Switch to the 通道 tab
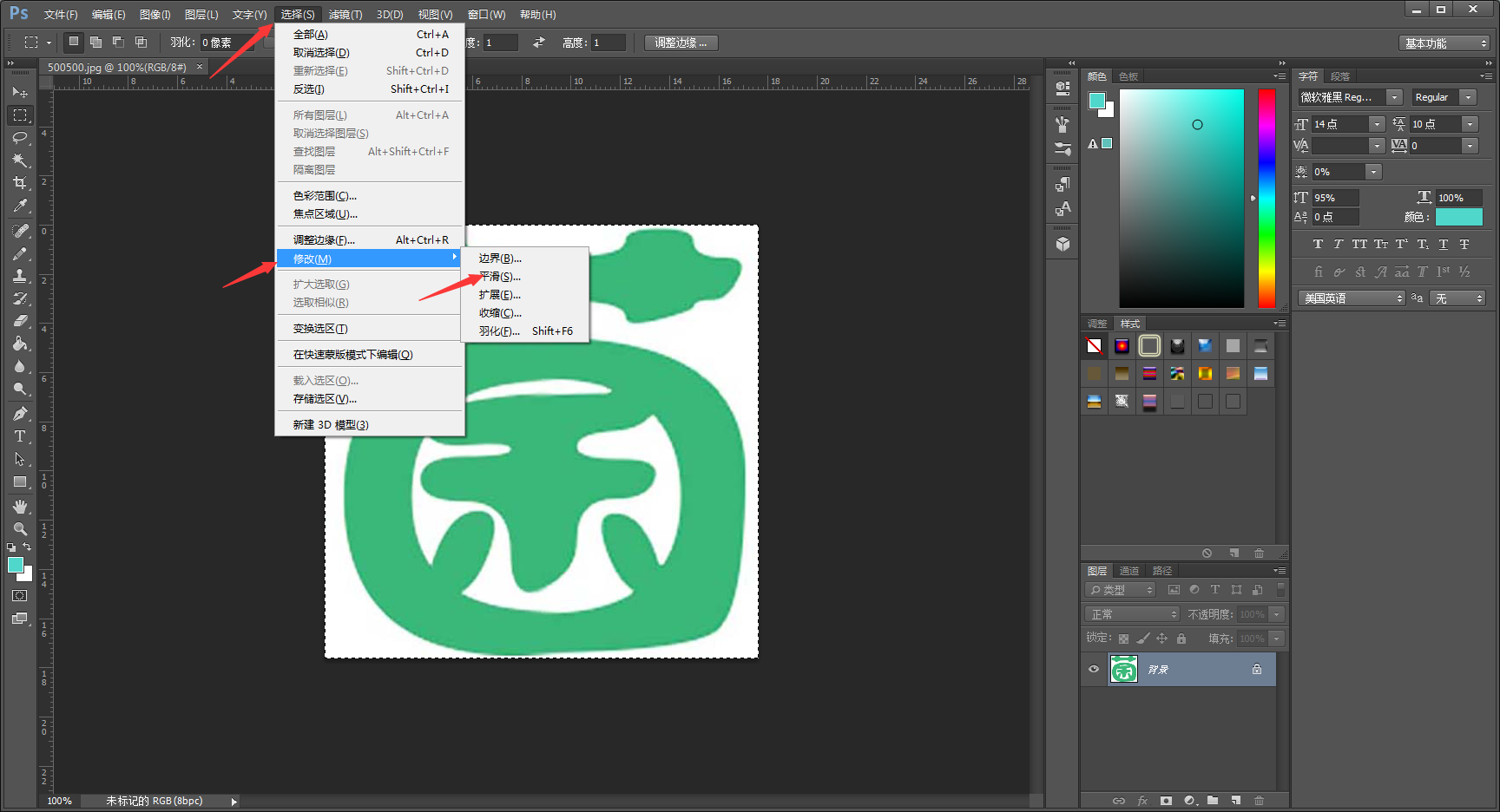 point(1129,571)
